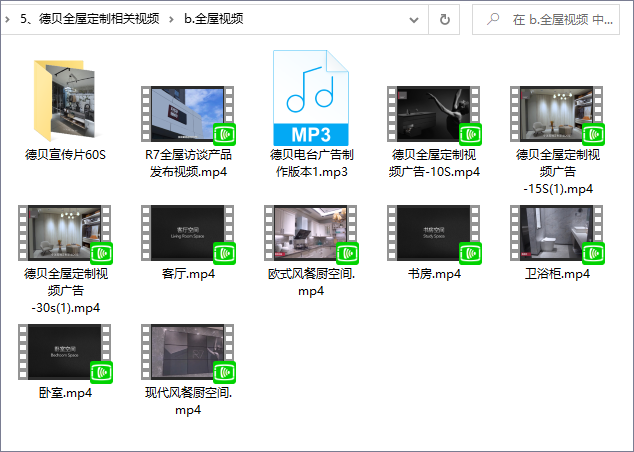This screenshot has height=452, width=634.
Task: Click the 卧室.mp4 video icon
Action: [65, 352]
